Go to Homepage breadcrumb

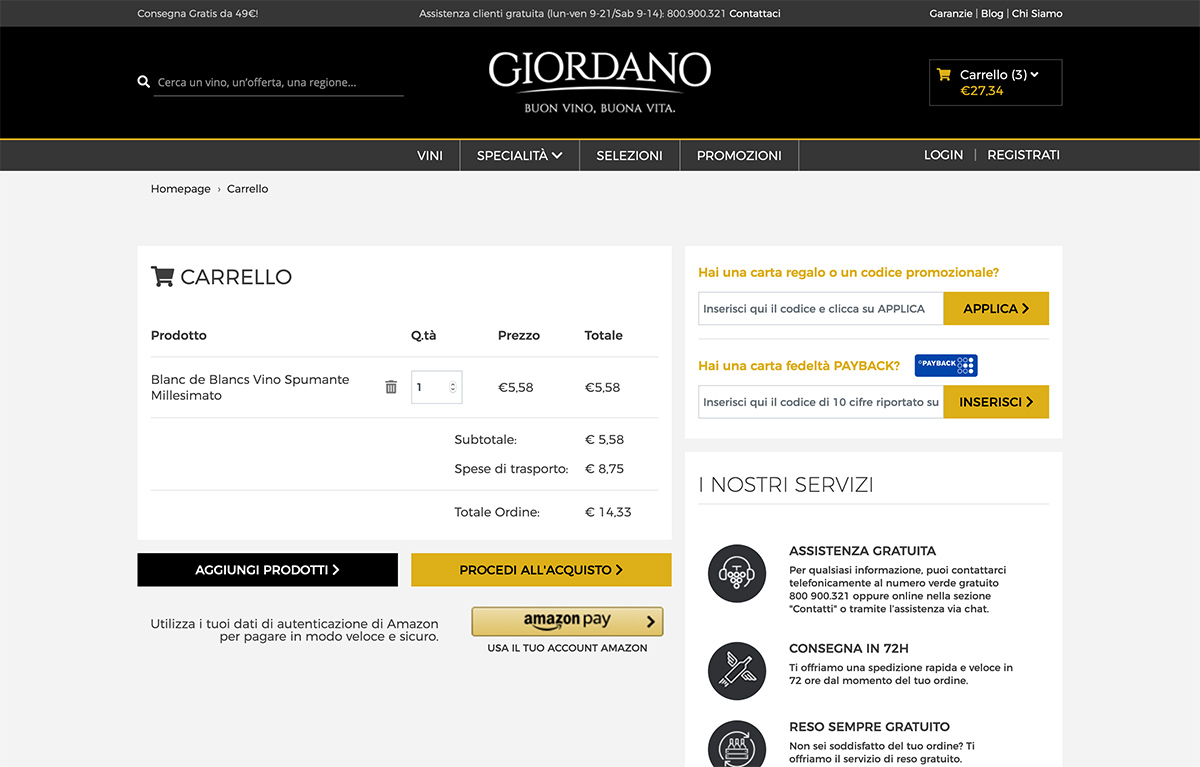tap(181, 189)
